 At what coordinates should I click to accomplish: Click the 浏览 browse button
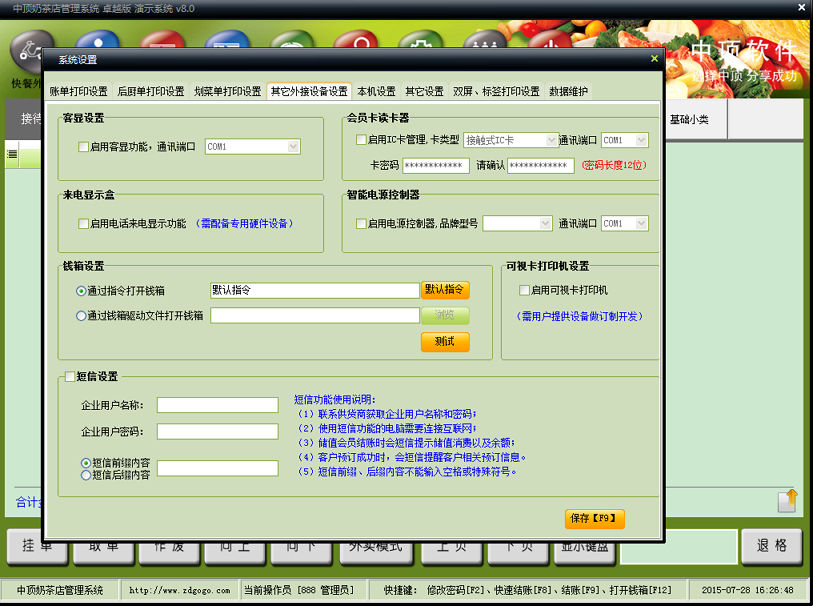click(x=445, y=315)
